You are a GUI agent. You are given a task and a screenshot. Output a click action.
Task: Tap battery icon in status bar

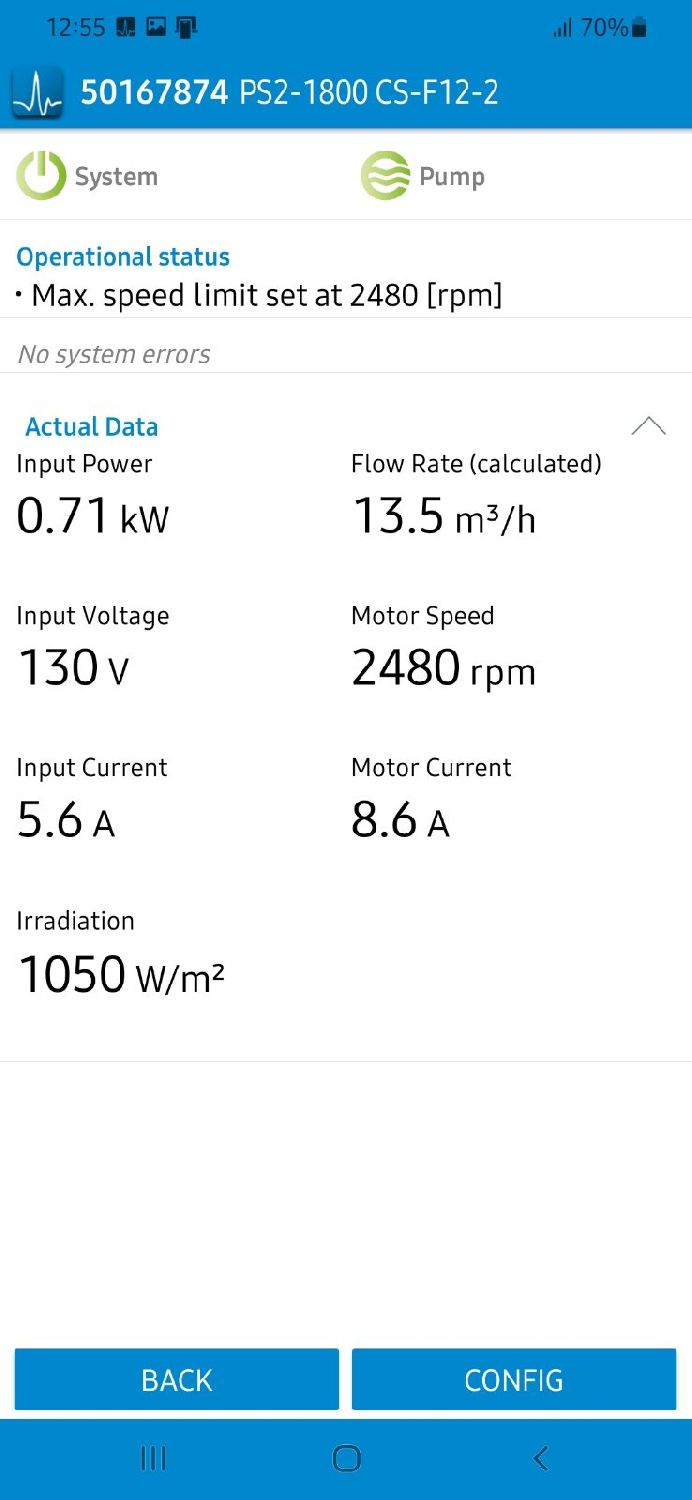(640, 28)
